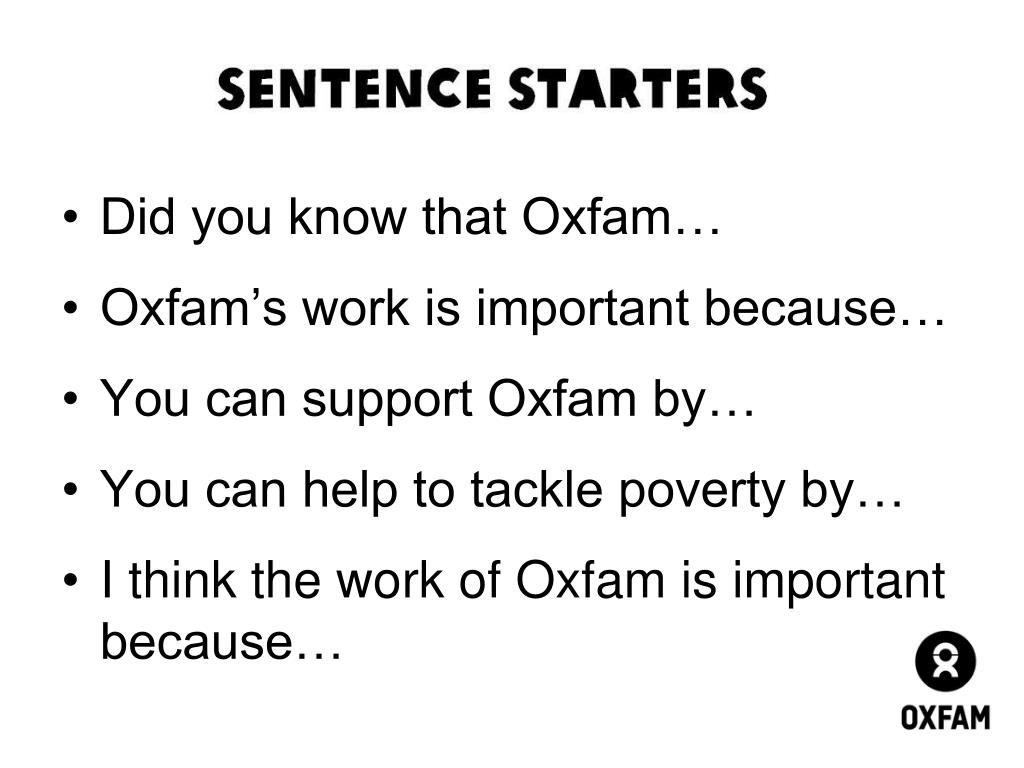Select 'You can support Oxfam by…' line
Image resolution: width=1024 pixels, height=768 pixels.
click(x=428, y=398)
